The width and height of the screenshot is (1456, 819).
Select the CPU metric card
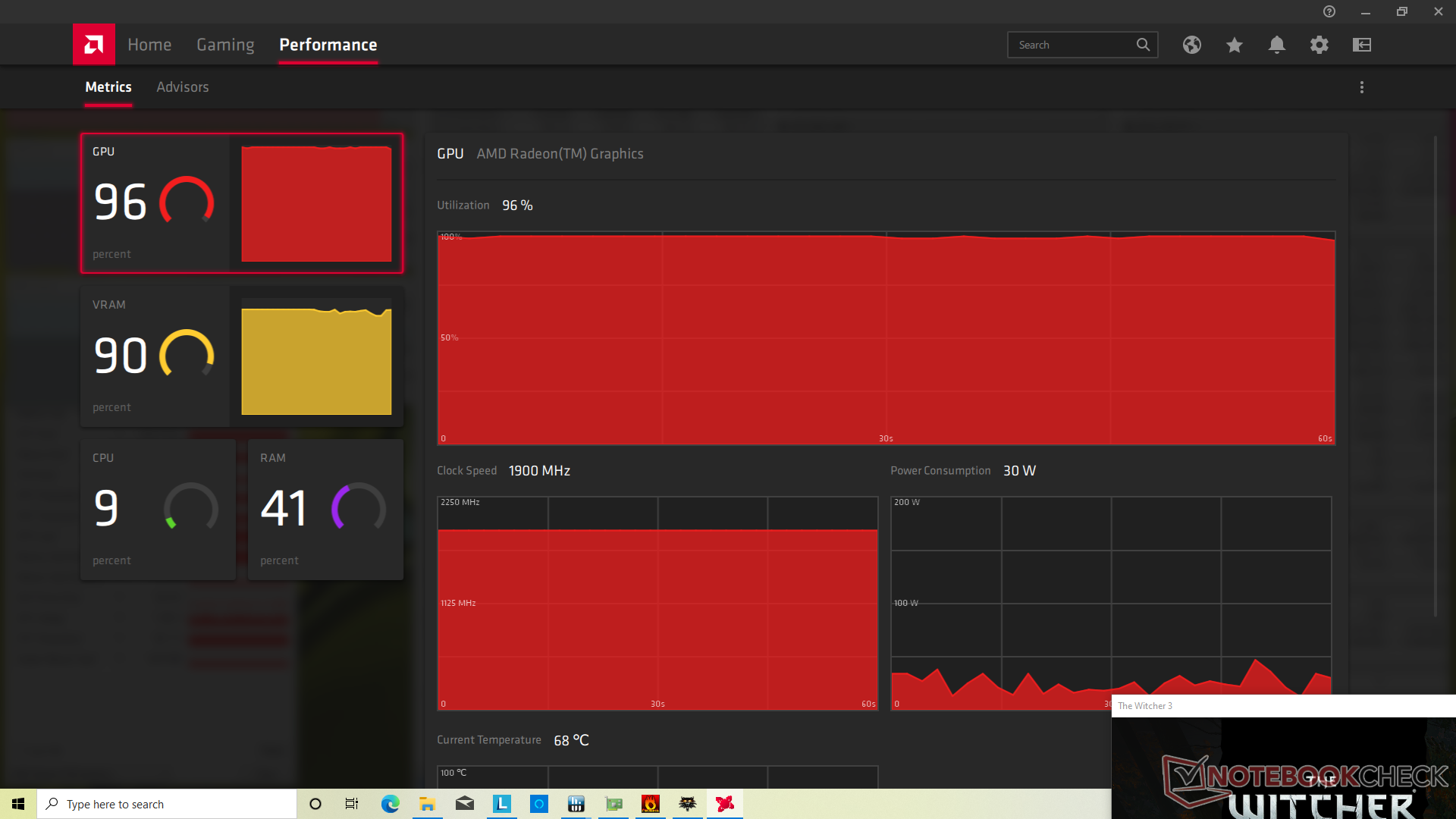(158, 510)
